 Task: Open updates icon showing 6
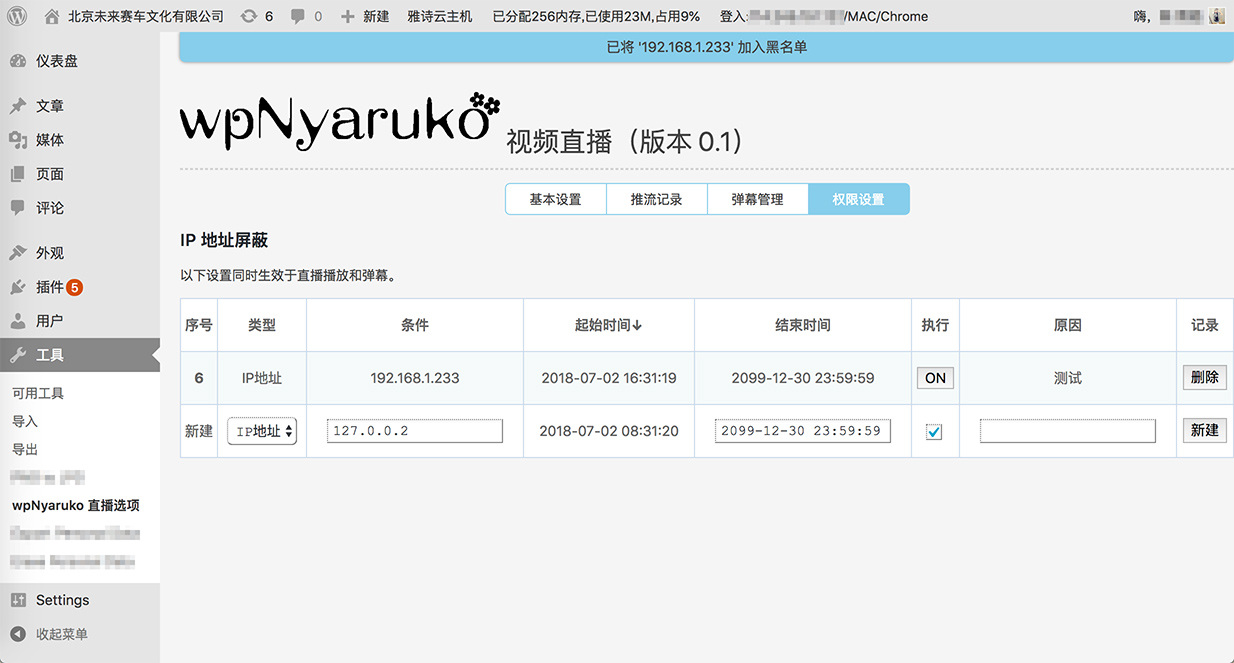pos(249,16)
